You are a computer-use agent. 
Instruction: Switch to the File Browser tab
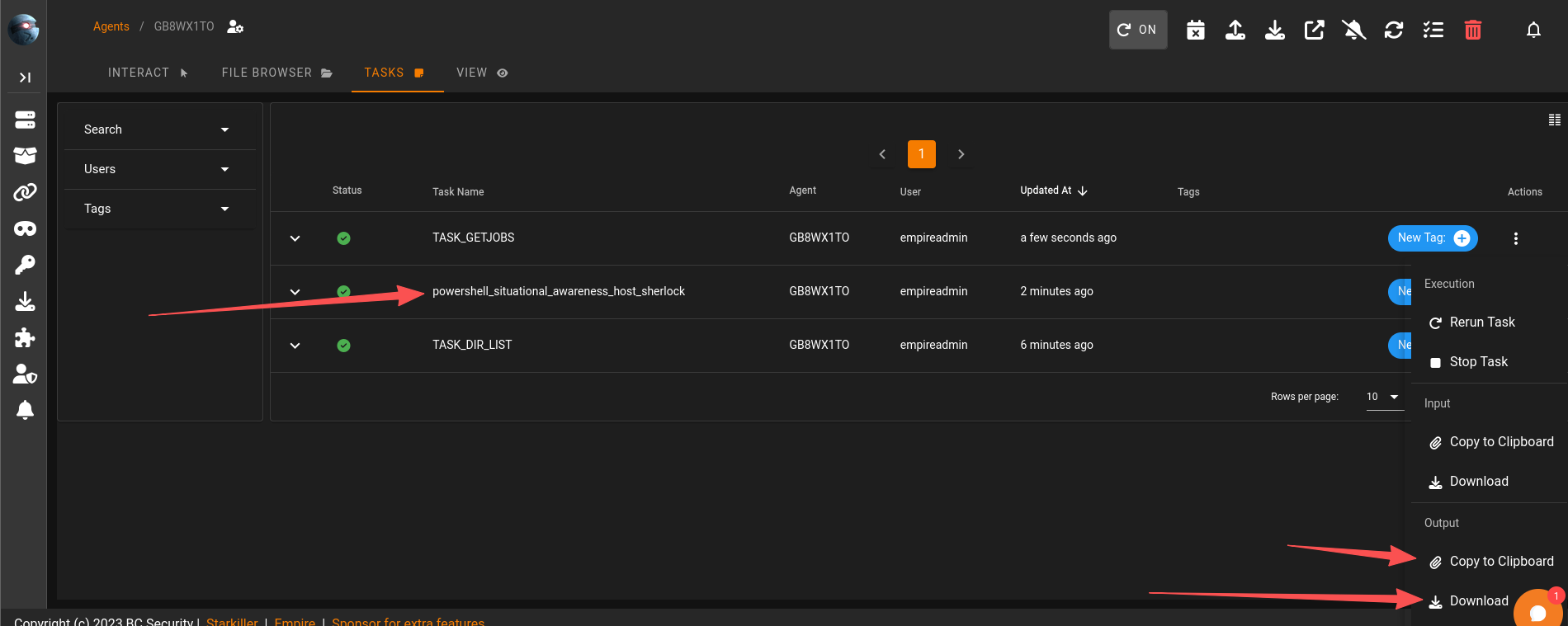click(x=276, y=73)
